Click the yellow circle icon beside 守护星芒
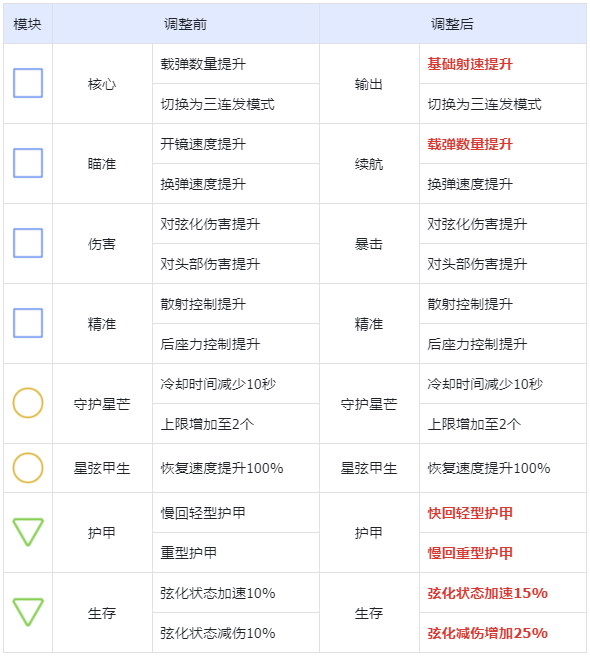The image size is (590, 656). [x=28, y=403]
